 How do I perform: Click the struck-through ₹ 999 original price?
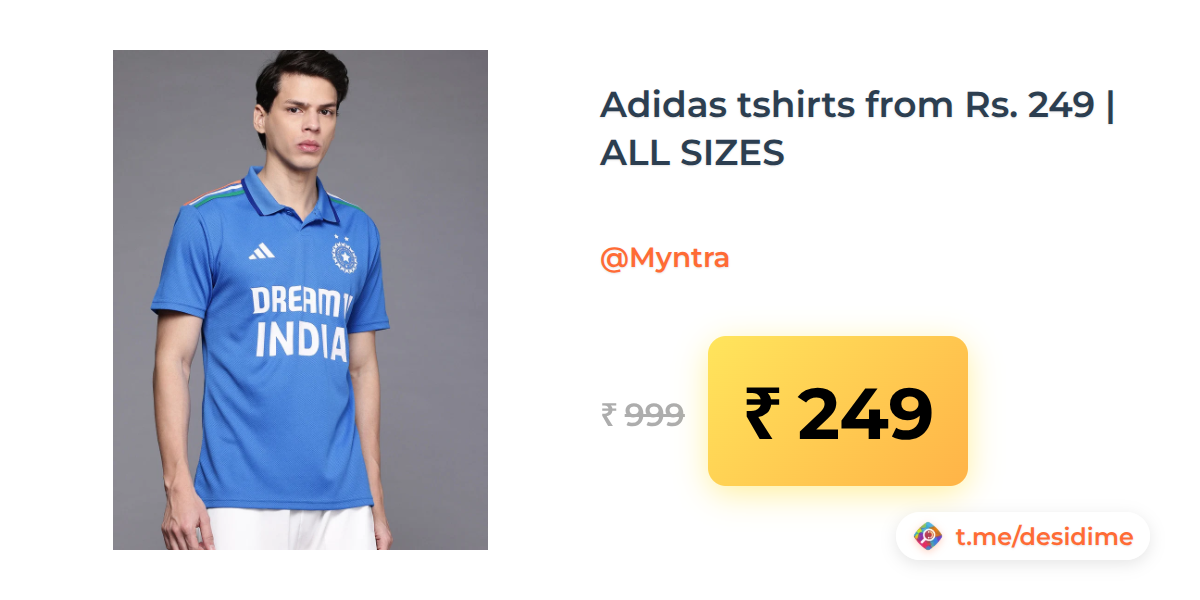point(642,414)
